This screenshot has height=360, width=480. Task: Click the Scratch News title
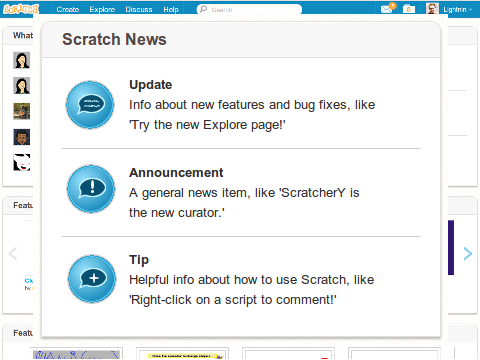click(114, 39)
